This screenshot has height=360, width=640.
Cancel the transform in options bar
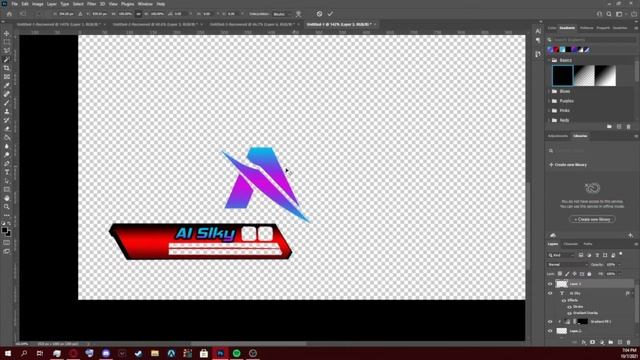[319, 14]
